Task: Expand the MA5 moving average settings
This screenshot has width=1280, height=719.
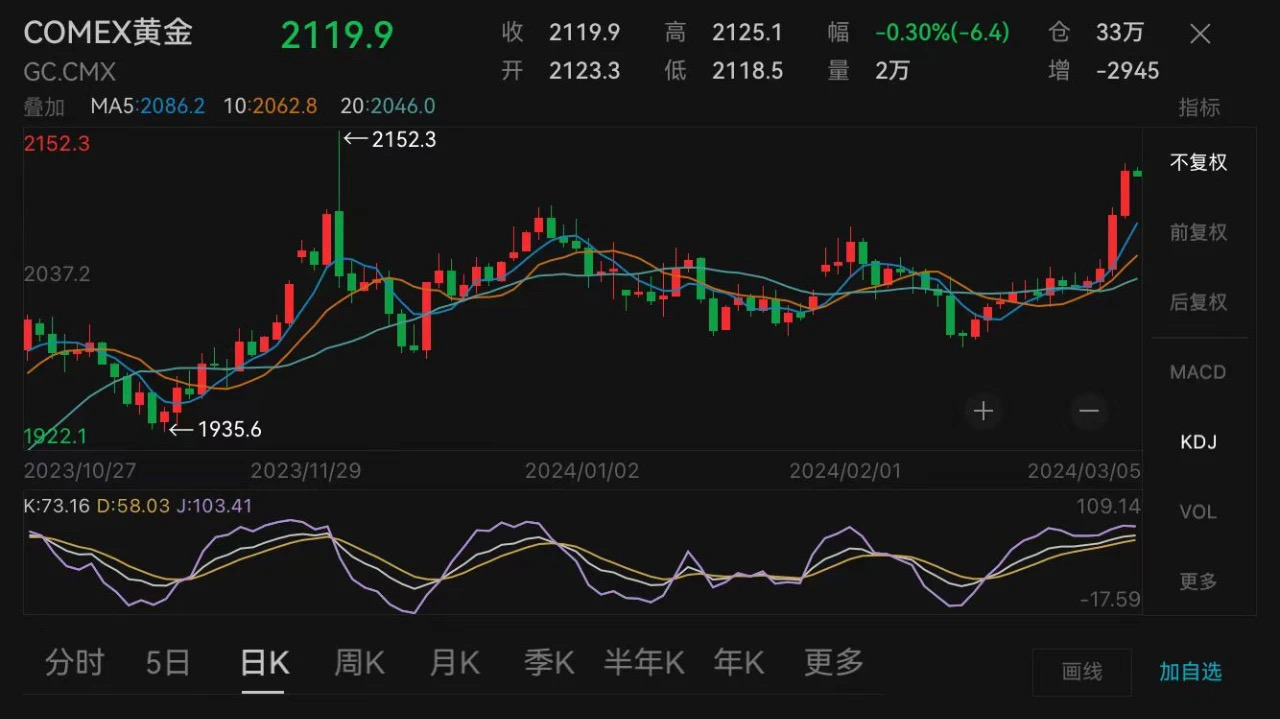Action: 148,105
